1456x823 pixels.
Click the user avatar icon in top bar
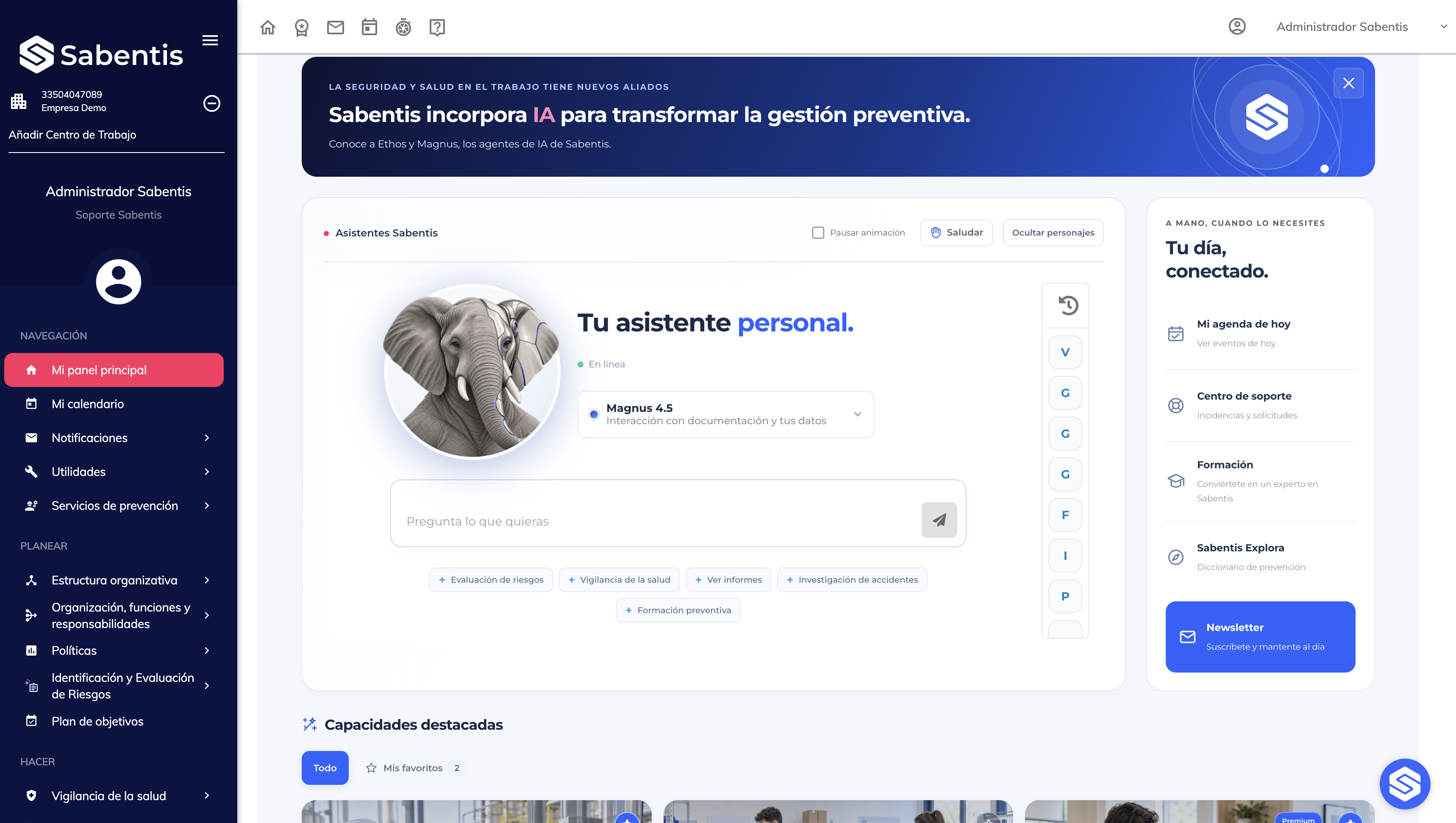(x=1236, y=27)
